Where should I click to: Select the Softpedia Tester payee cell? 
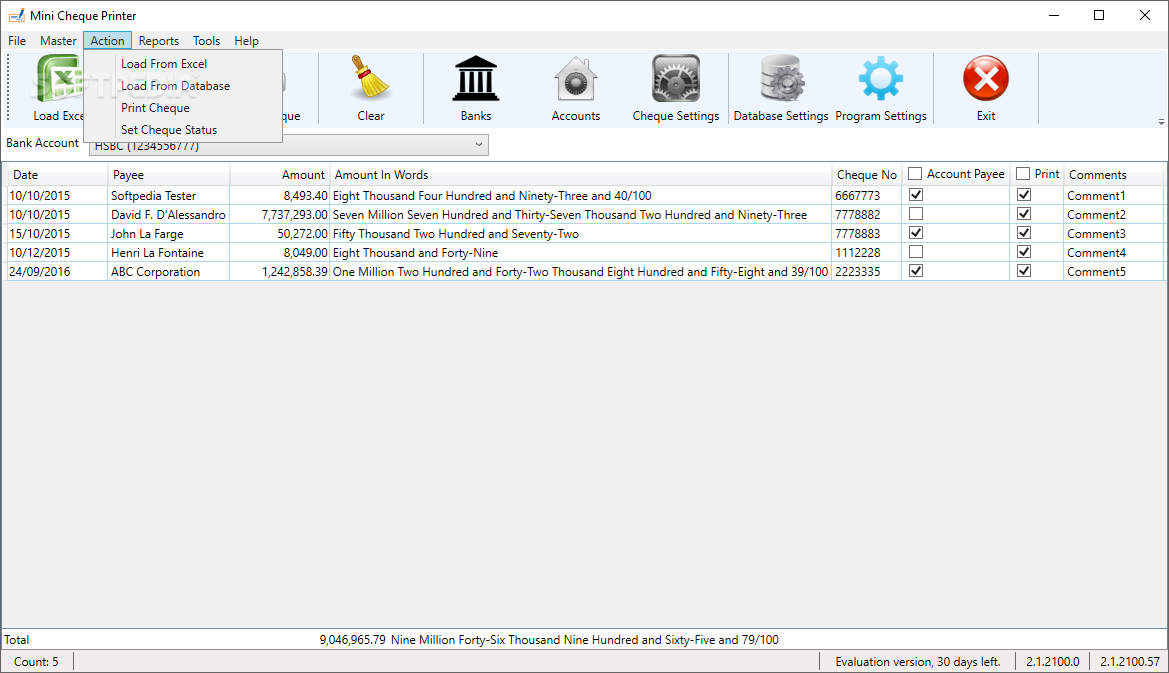tap(168, 195)
